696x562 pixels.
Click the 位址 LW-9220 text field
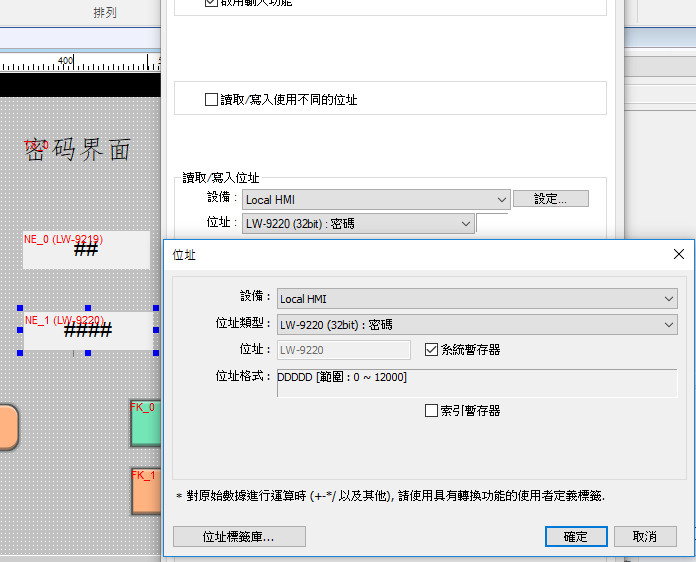tap(343, 350)
